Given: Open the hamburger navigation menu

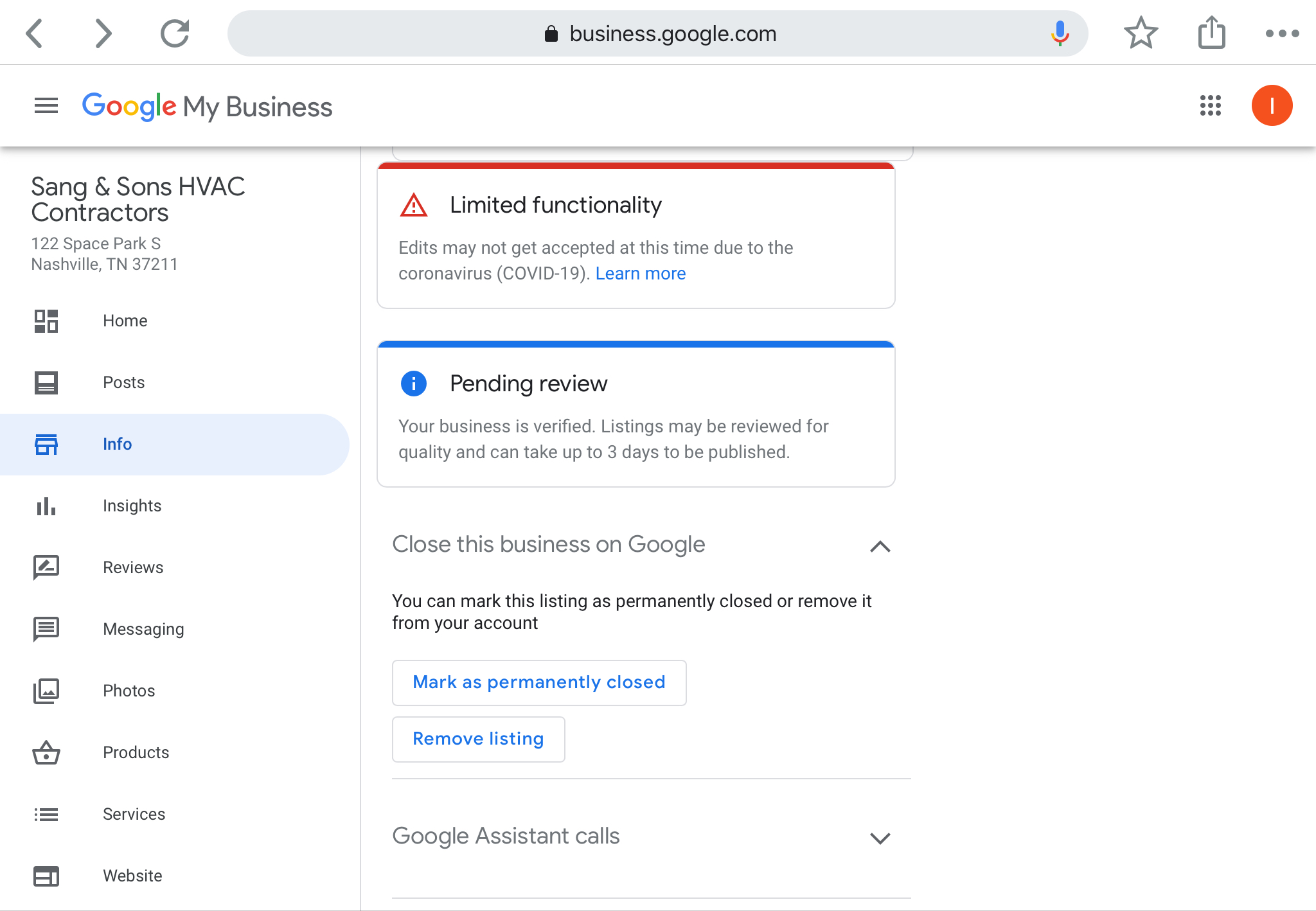Looking at the screenshot, I should click(x=46, y=105).
